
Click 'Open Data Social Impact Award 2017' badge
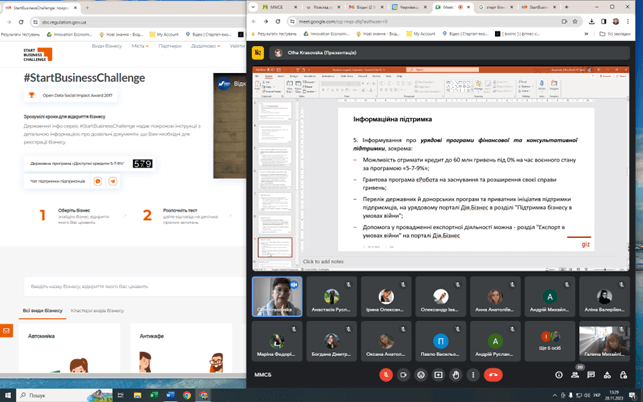(x=71, y=95)
